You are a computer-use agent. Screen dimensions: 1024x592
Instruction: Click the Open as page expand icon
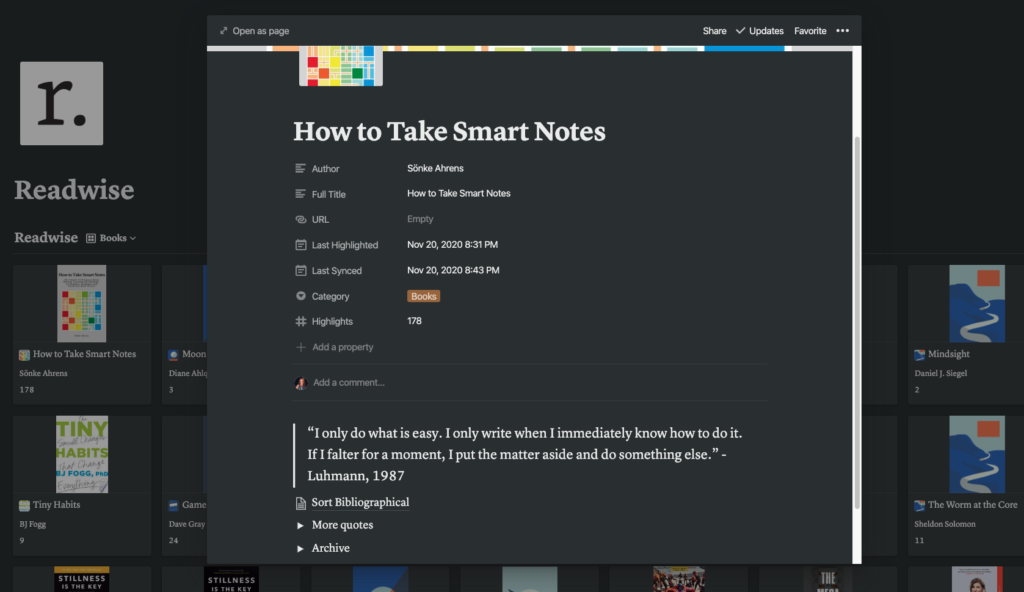tap(223, 31)
